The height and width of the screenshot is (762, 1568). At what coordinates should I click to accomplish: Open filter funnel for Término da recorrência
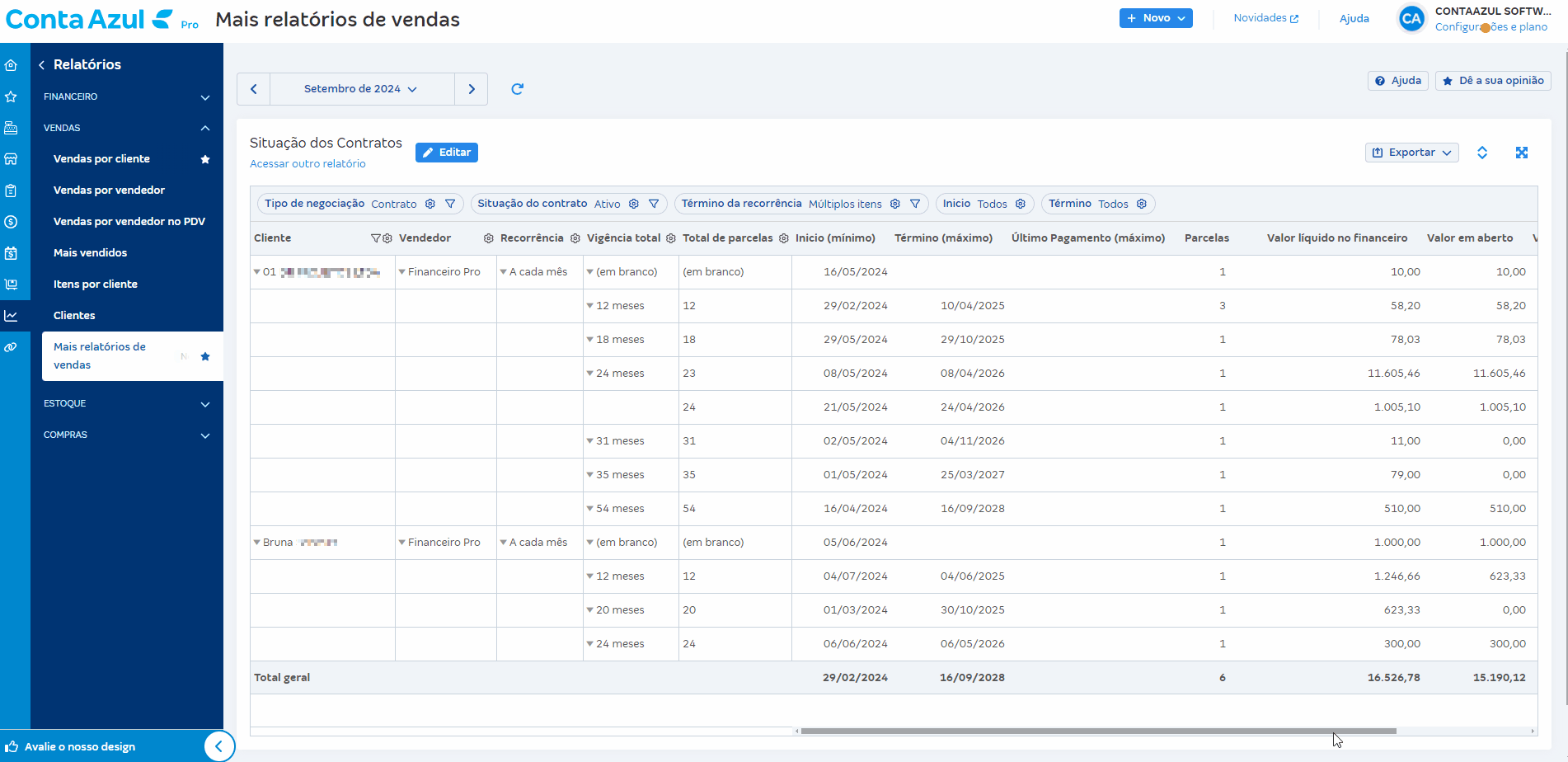pos(915,204)
